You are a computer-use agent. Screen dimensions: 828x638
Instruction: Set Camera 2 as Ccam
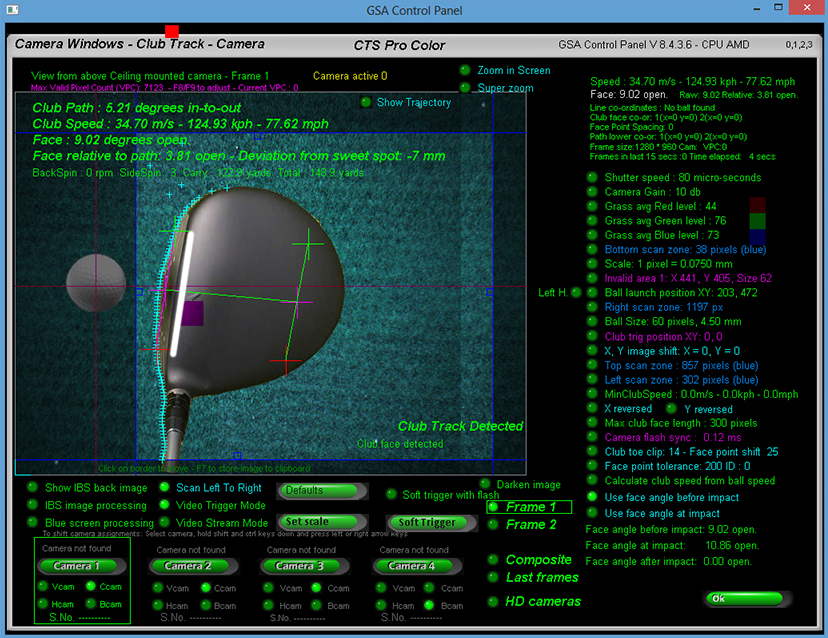point(205,587)
